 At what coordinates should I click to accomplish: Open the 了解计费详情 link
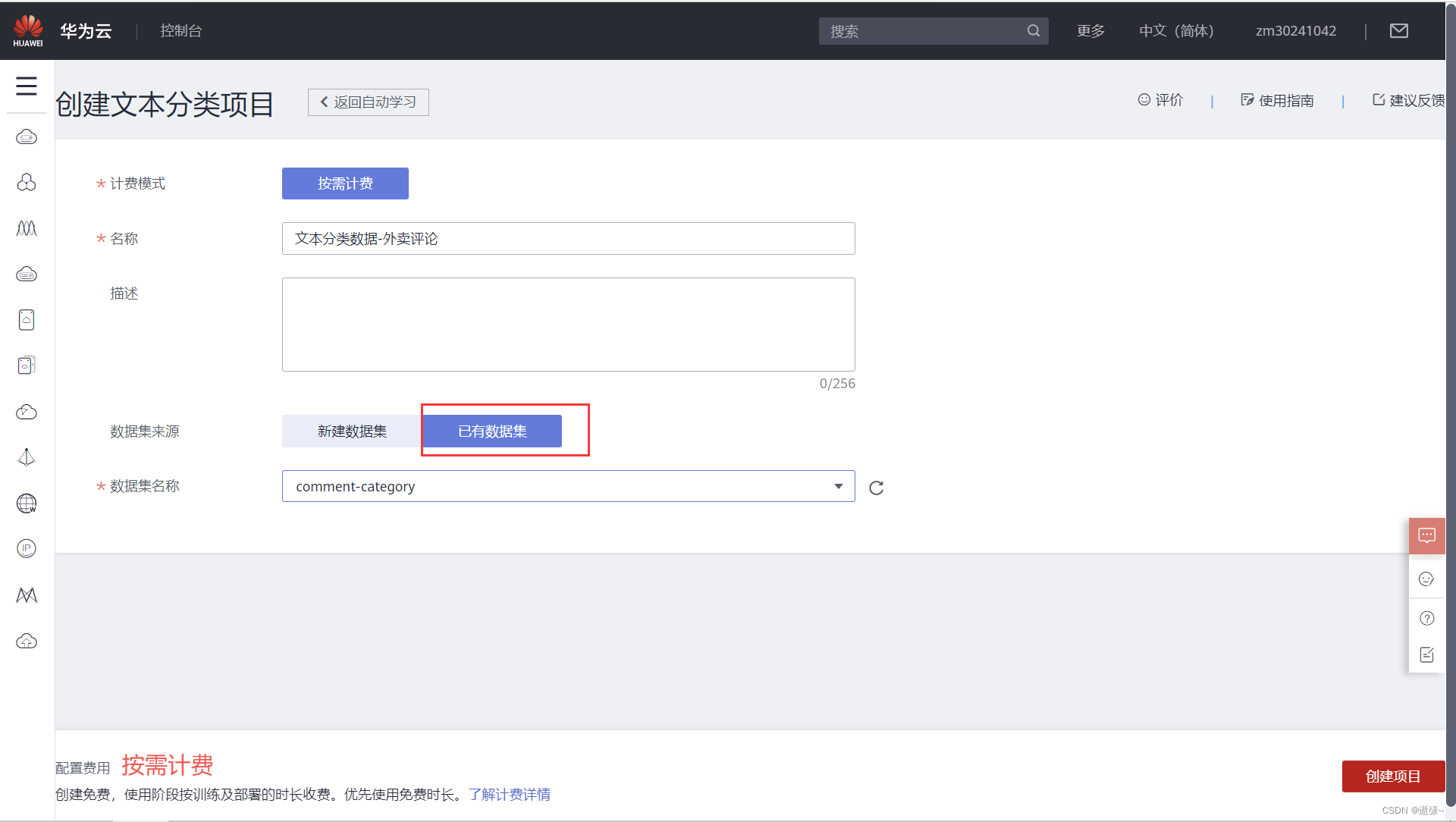(509, 795)
